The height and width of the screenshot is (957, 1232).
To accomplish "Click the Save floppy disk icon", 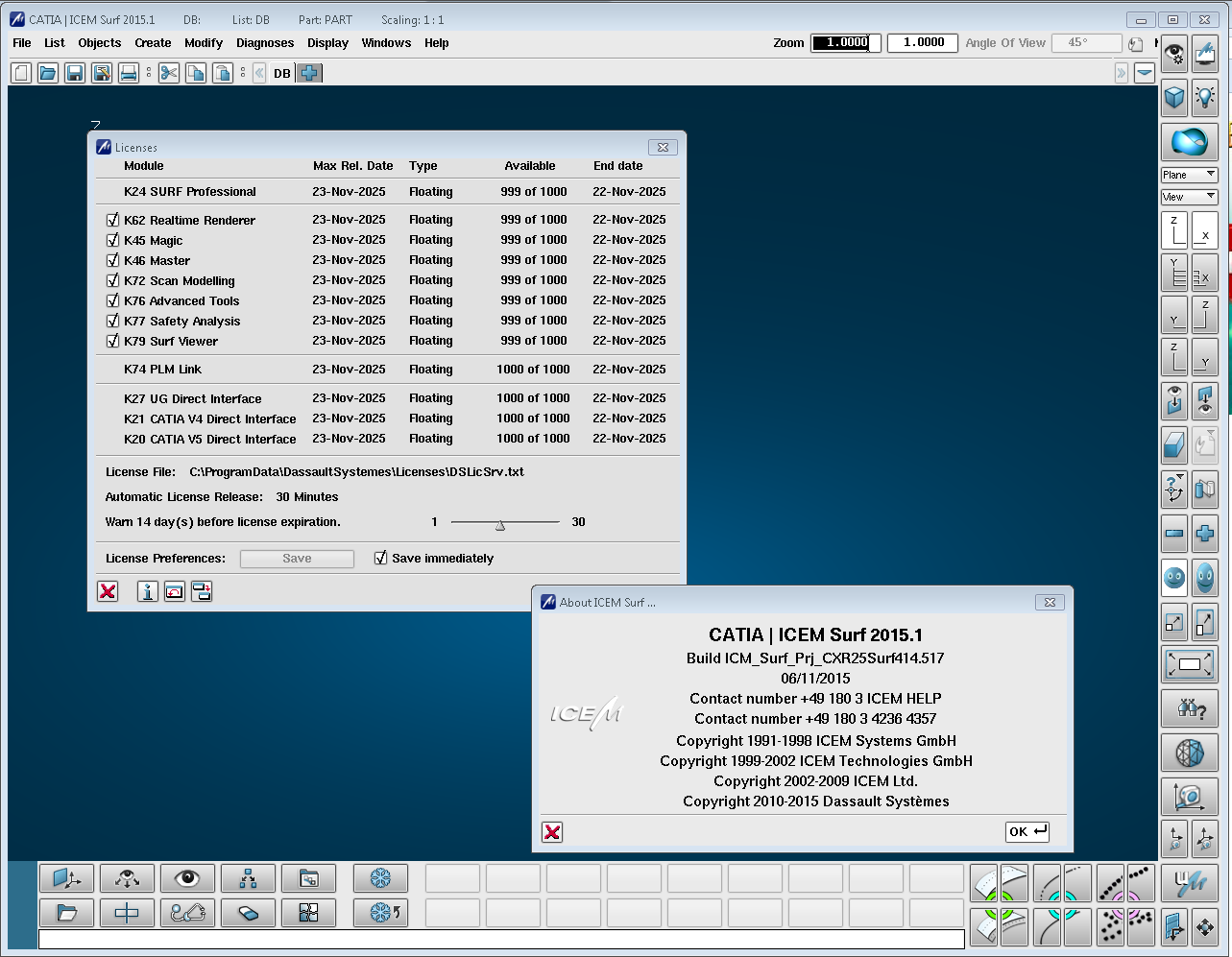I will [x=75, y=73].
